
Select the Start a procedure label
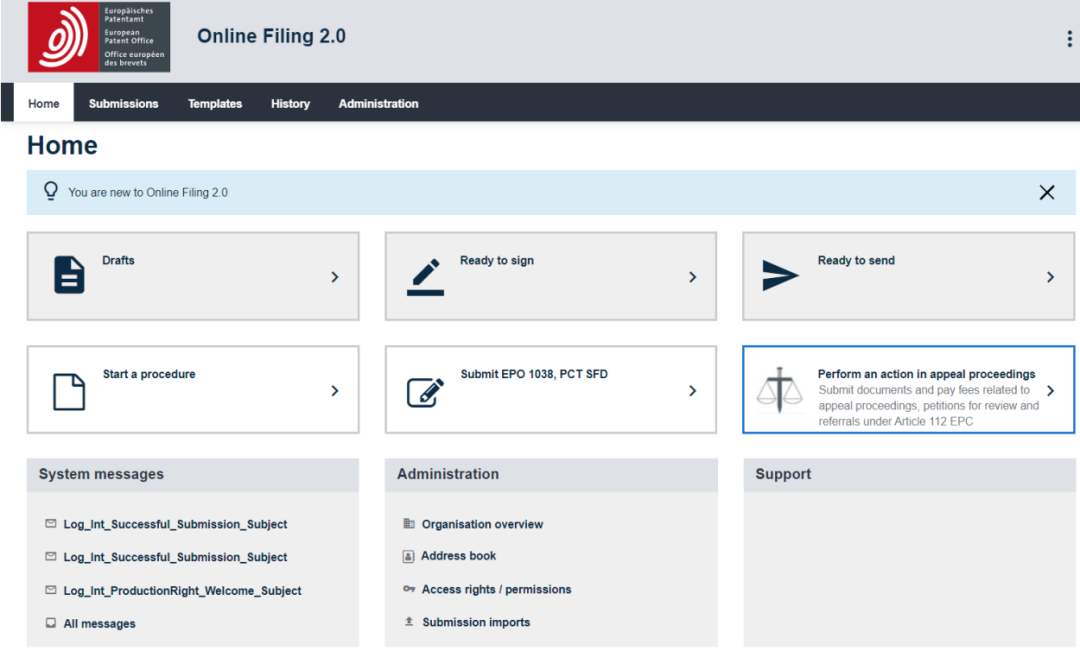(149, 374)
